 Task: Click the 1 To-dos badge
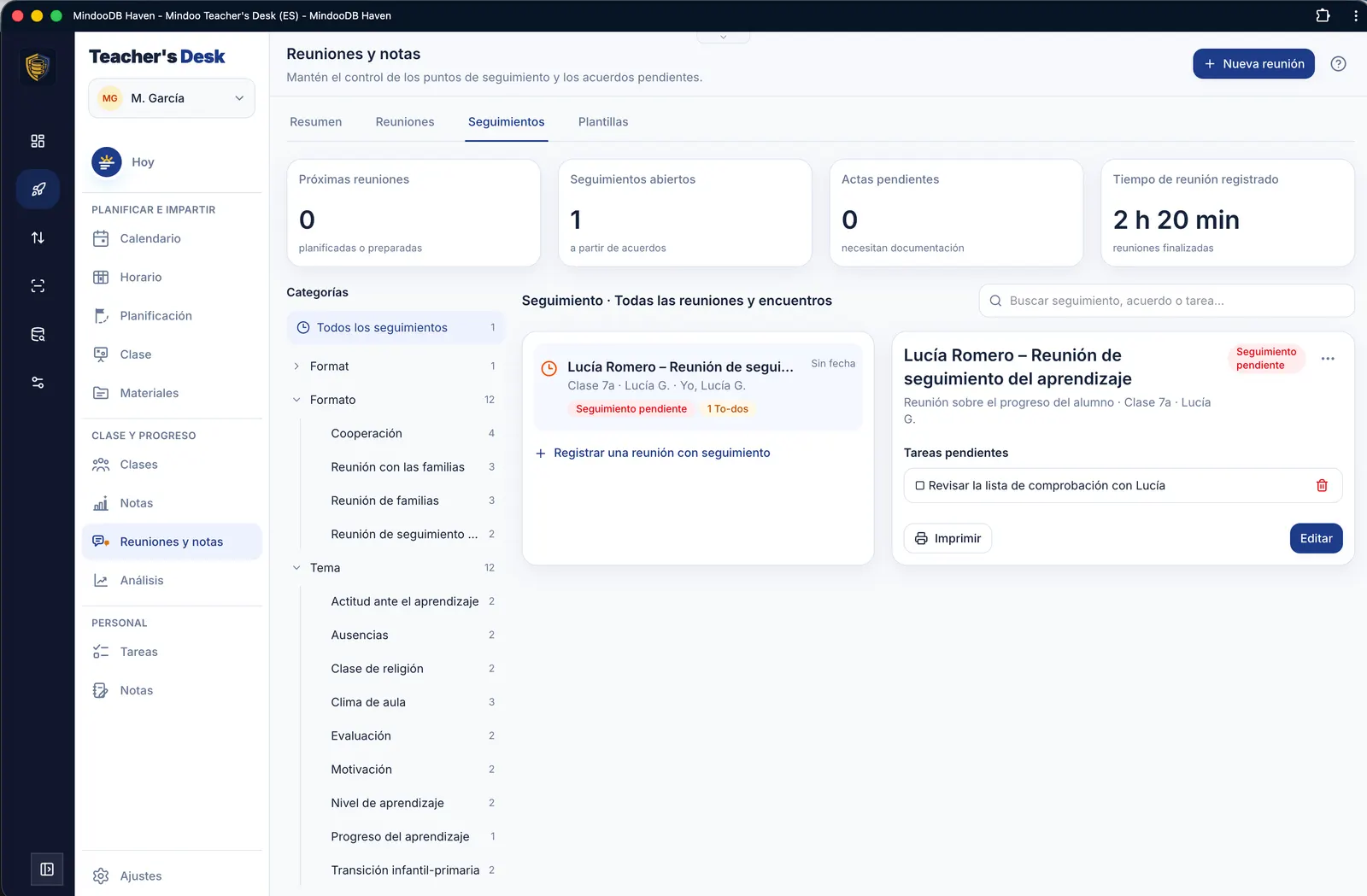click(727, 409)
